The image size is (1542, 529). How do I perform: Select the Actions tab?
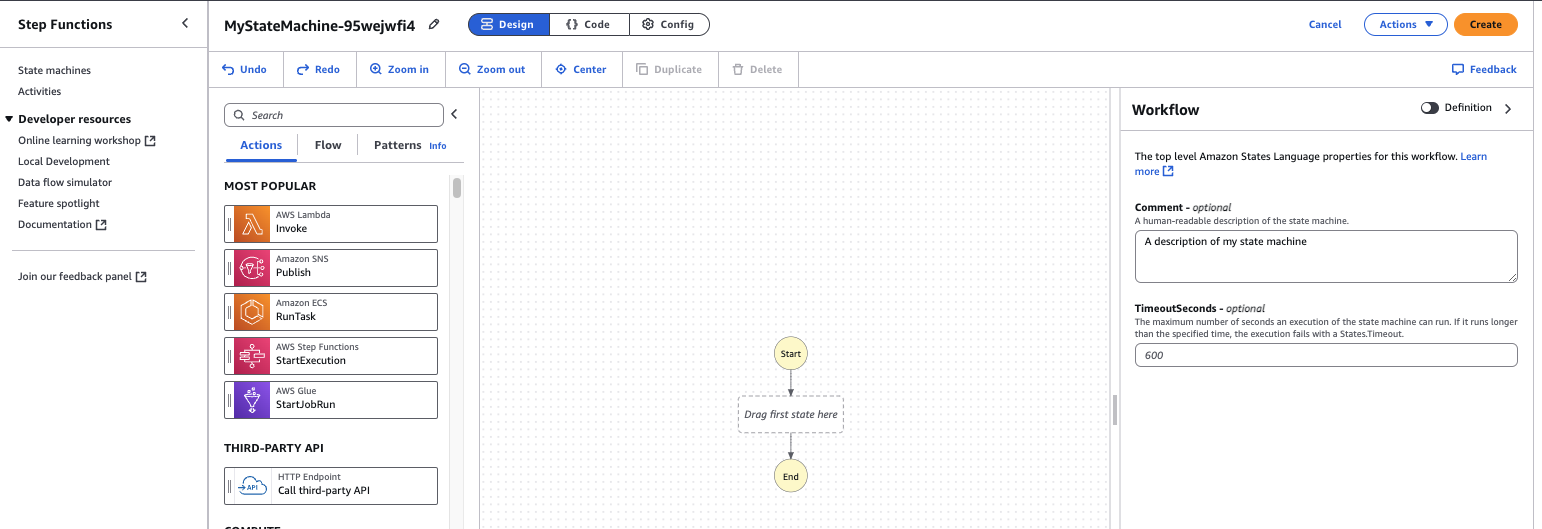(261, 145)
